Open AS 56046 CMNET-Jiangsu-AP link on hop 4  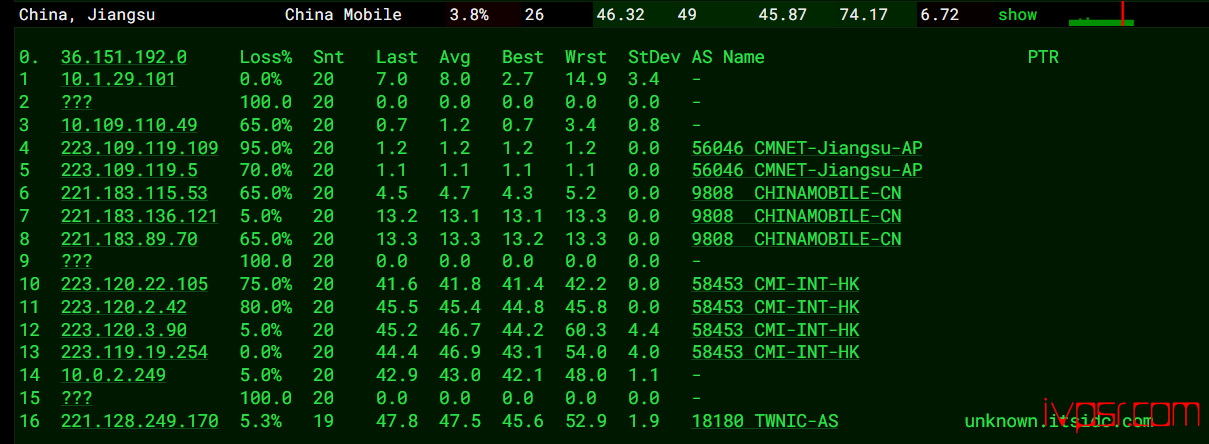(807, 148)
